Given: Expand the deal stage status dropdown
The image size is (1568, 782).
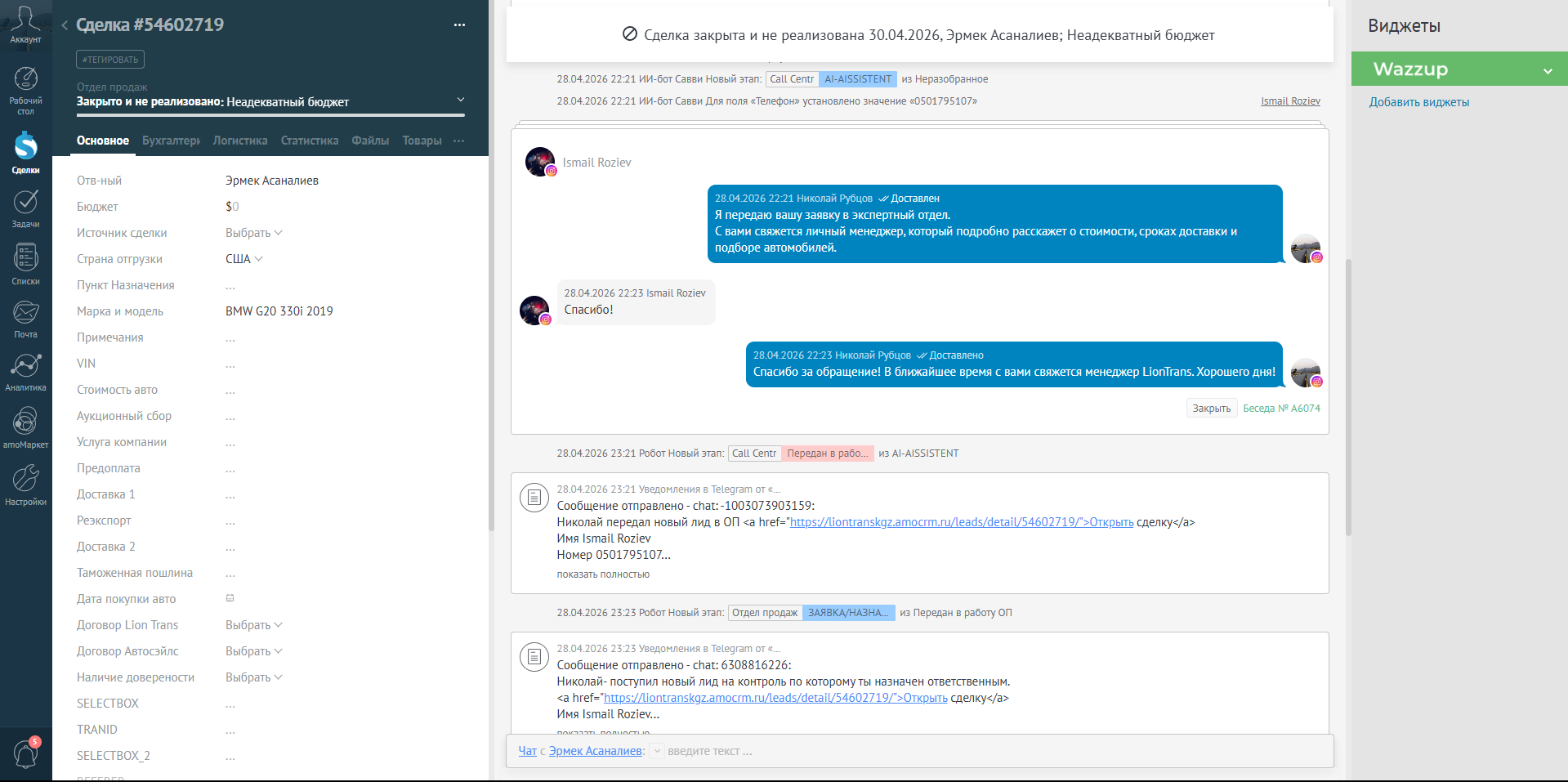Looking at the screenshot, I should point(460,100).
